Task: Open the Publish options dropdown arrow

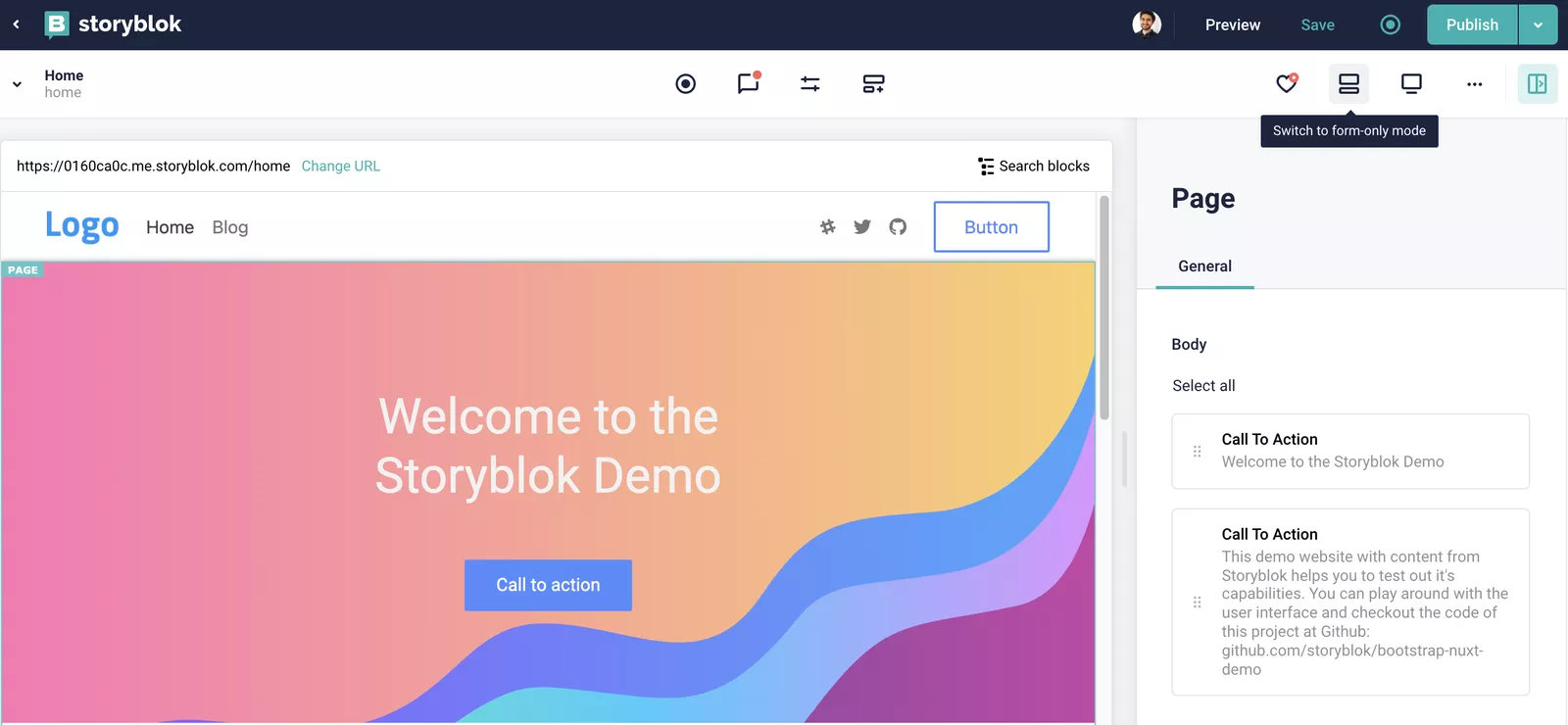Action: (x=1538, y=24)
